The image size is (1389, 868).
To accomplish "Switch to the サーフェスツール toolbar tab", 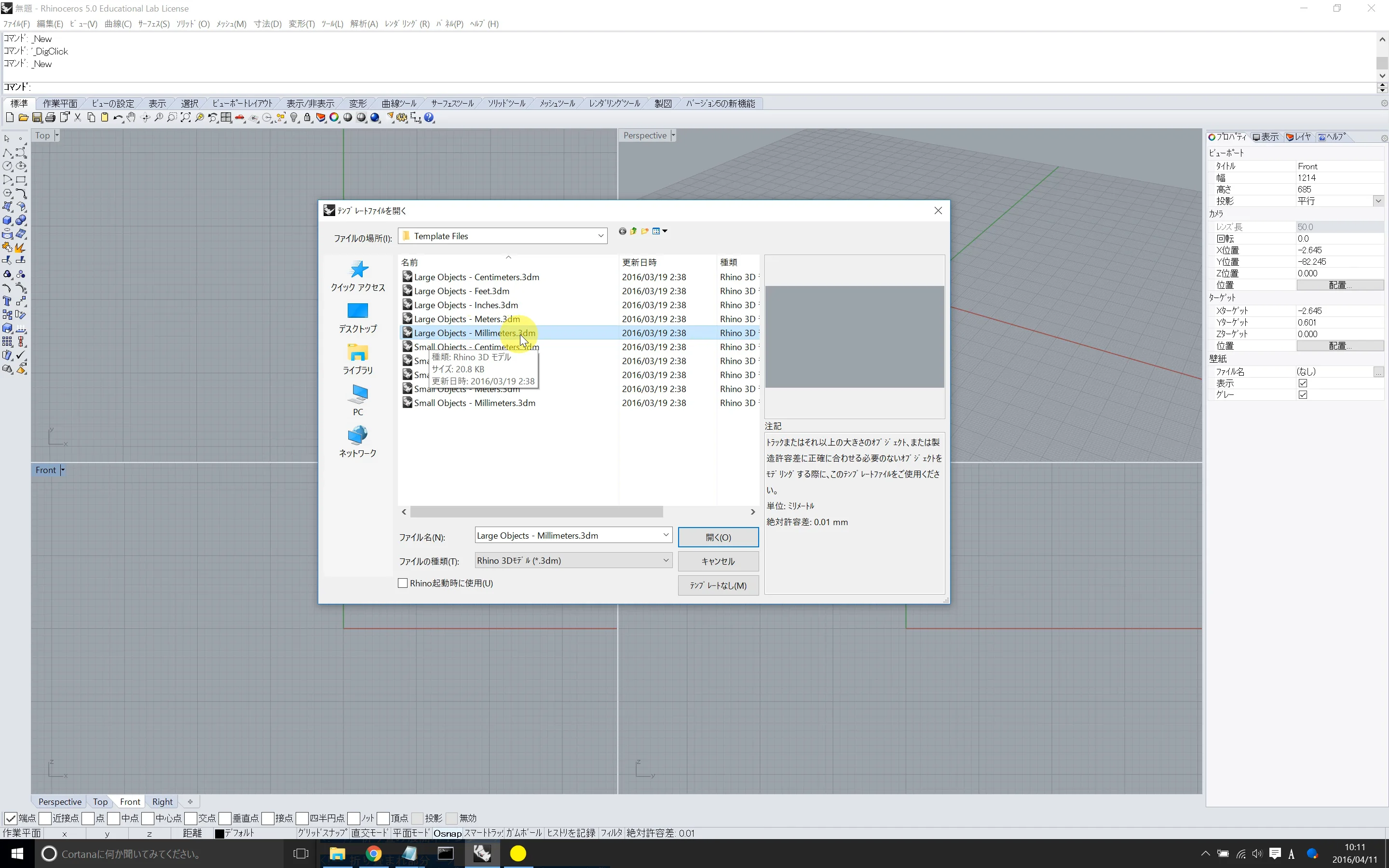I will tap(452, 103).
